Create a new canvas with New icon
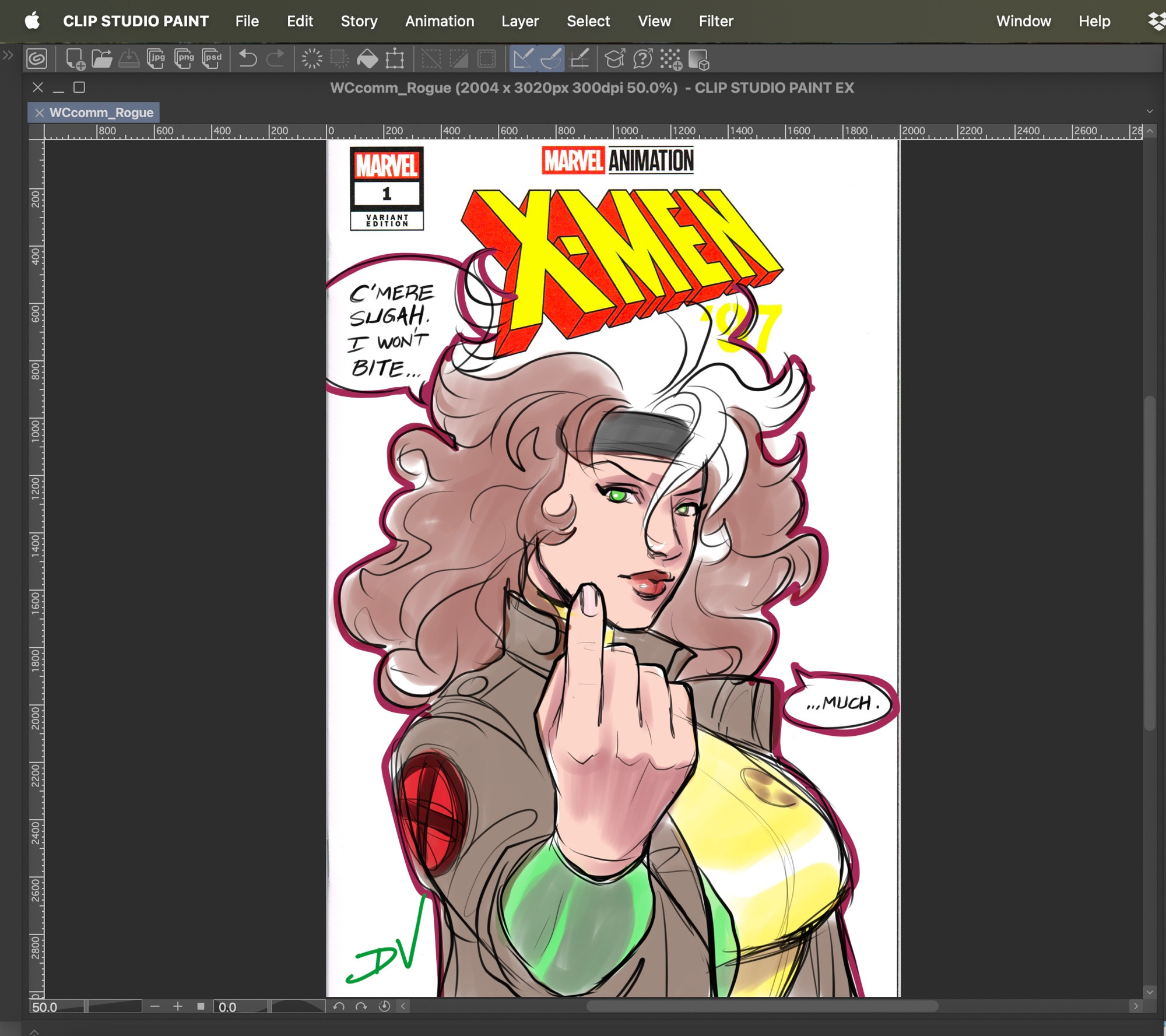Screen dimensions: 1166x1036 tap(75, 59)
